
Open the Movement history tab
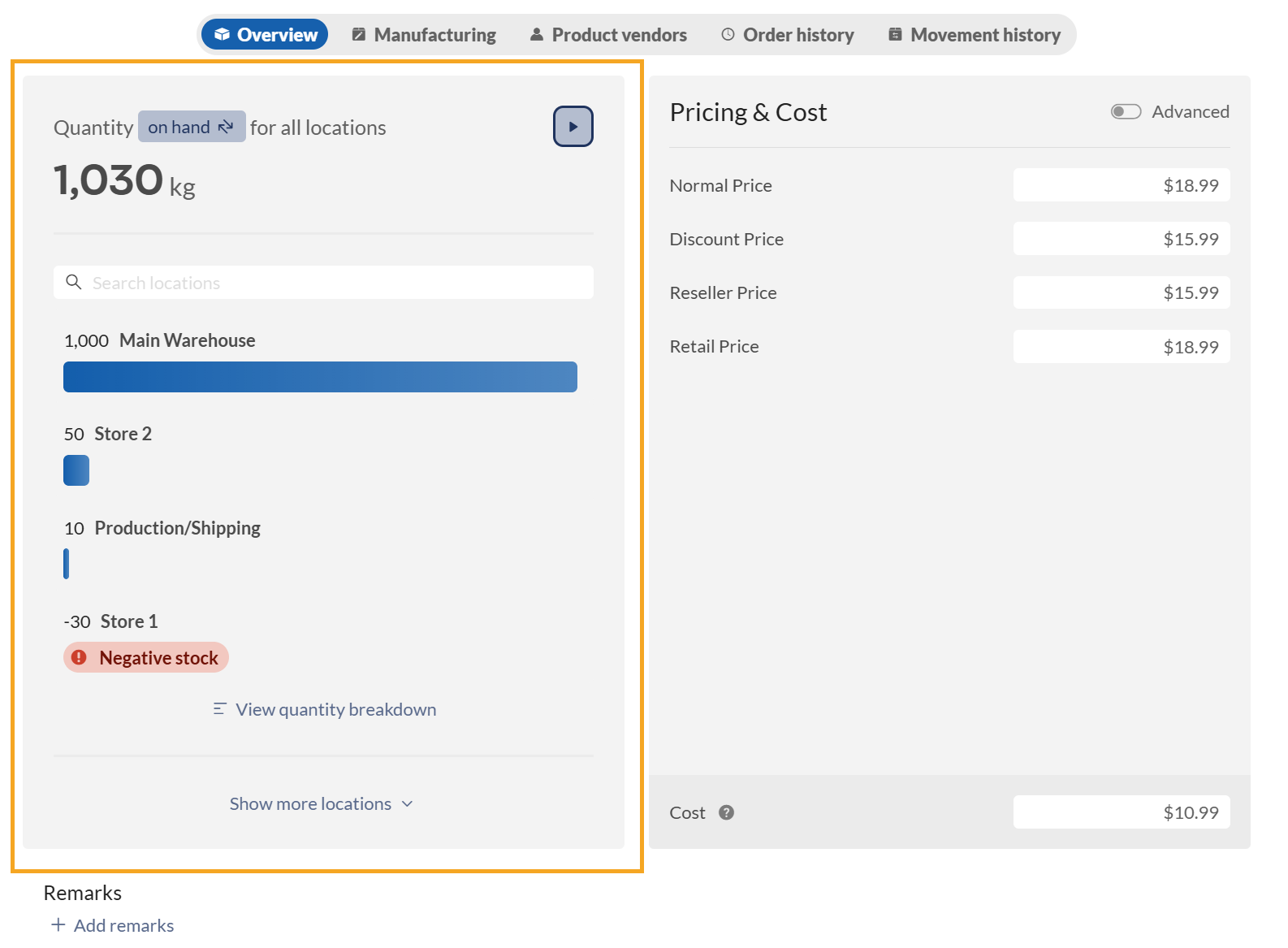(975, 35)
